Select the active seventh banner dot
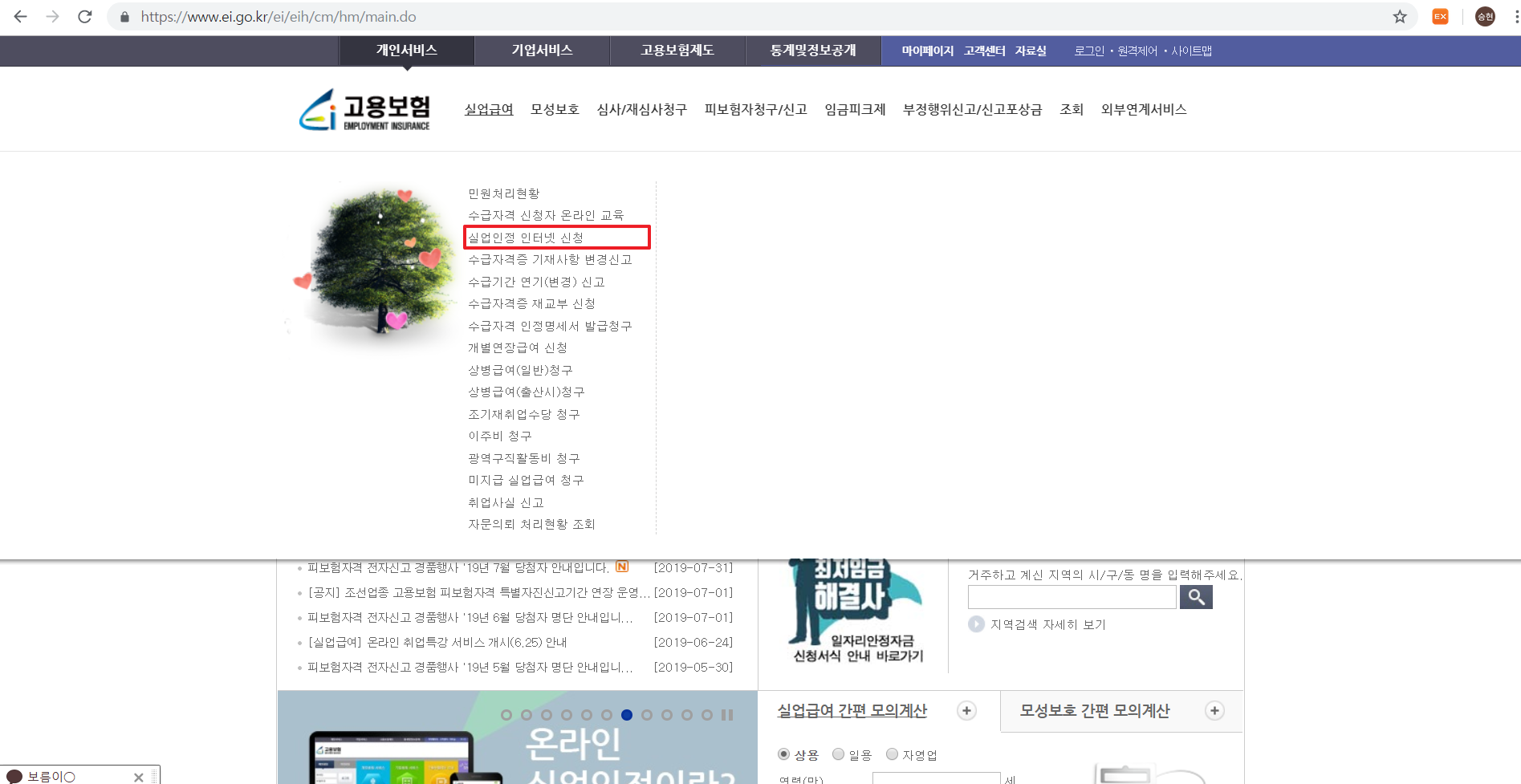The width and height of the screenshot is (1521, 784). (x=627, y=715)
